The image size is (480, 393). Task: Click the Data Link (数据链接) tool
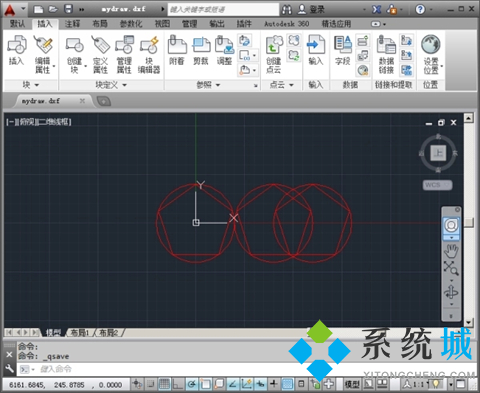(386, 55)
